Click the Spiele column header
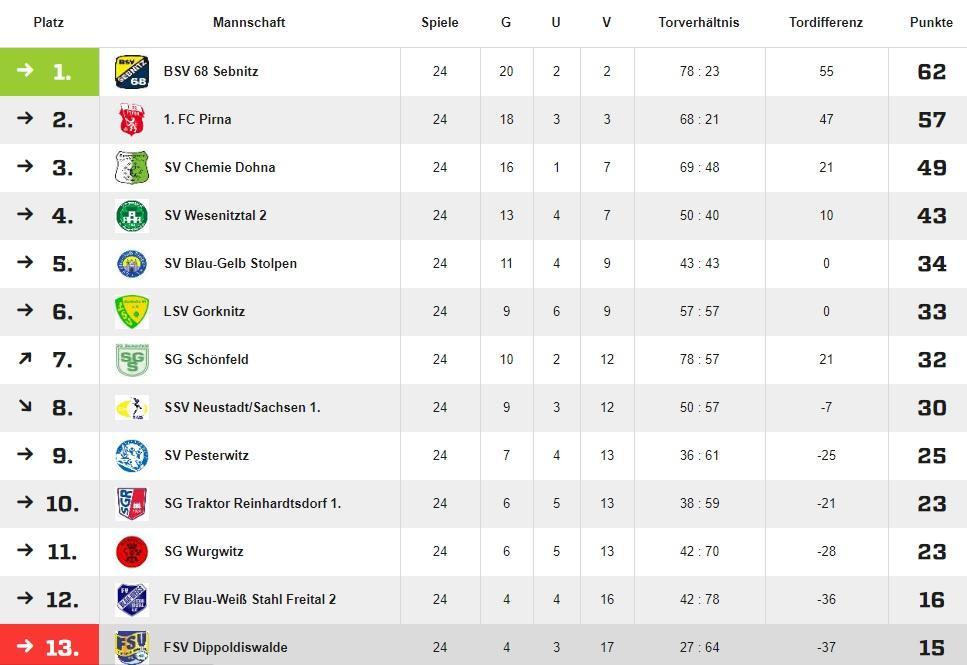Viewport: 967px width, 665px height. pos(440,22)
